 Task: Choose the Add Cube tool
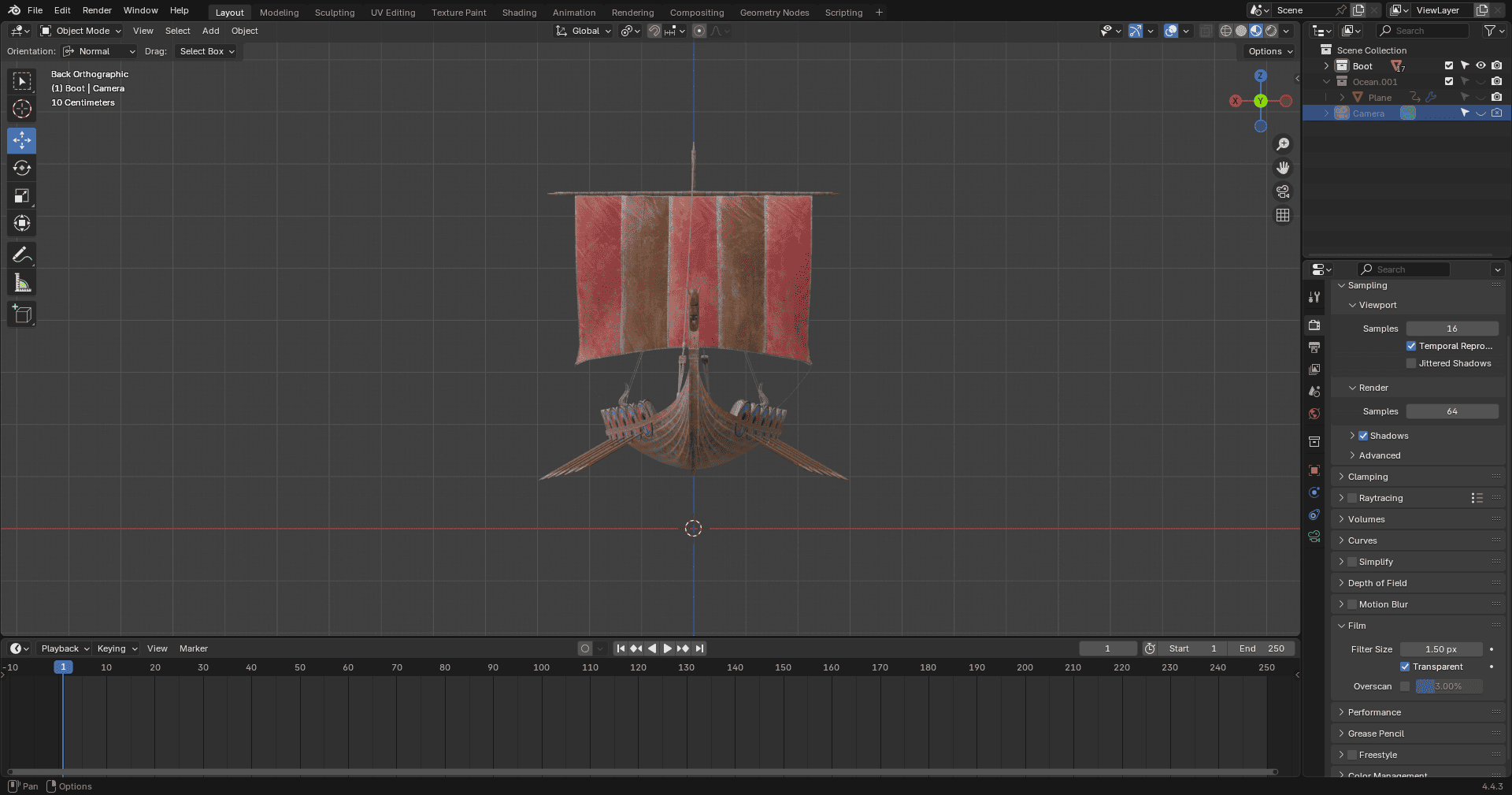(x=22, y=314)
